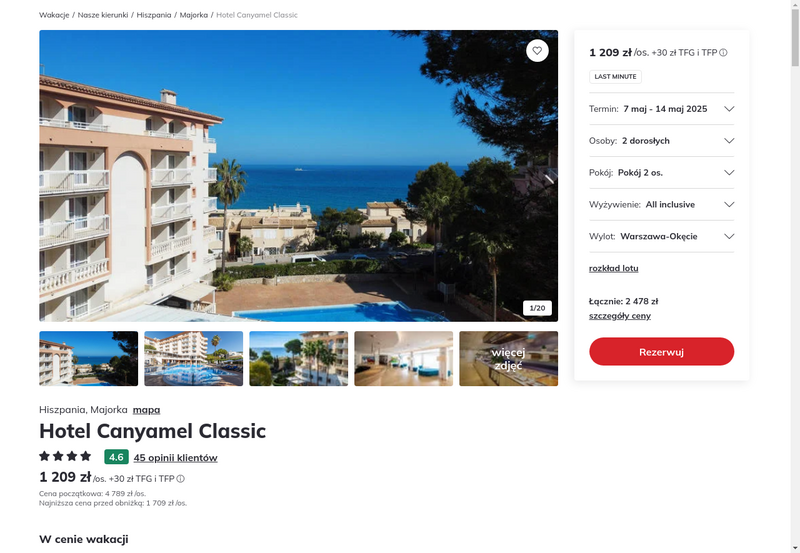Go to Hiszpania in breadcrumb
Viewport: 800px width, 553px height.
pos(154,15)
